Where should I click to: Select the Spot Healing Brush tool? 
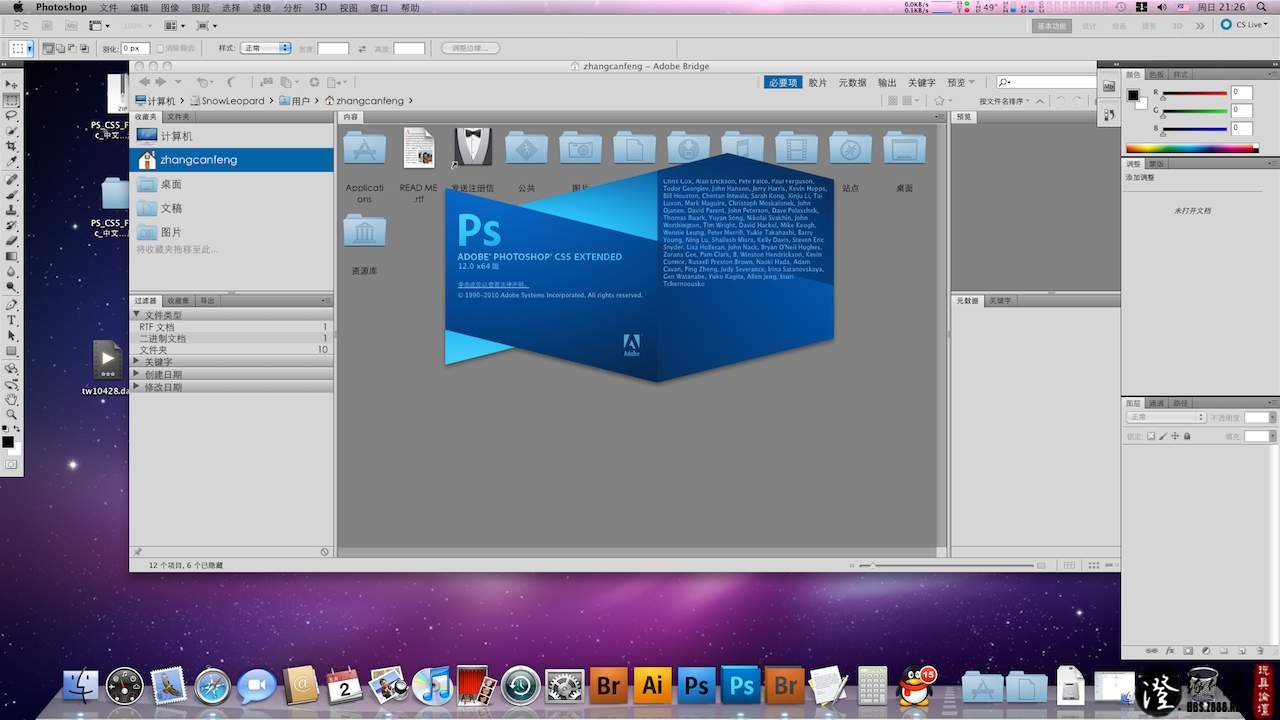(x=12, y=180)
